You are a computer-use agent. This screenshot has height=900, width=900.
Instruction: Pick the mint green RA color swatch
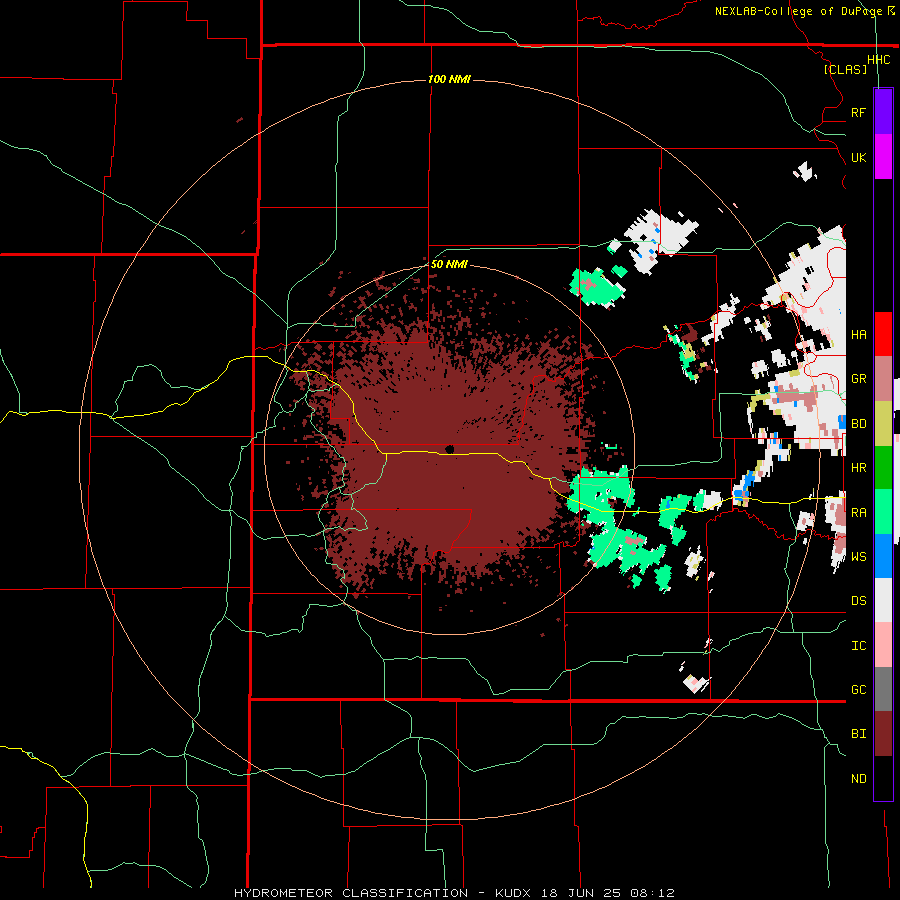883,512
